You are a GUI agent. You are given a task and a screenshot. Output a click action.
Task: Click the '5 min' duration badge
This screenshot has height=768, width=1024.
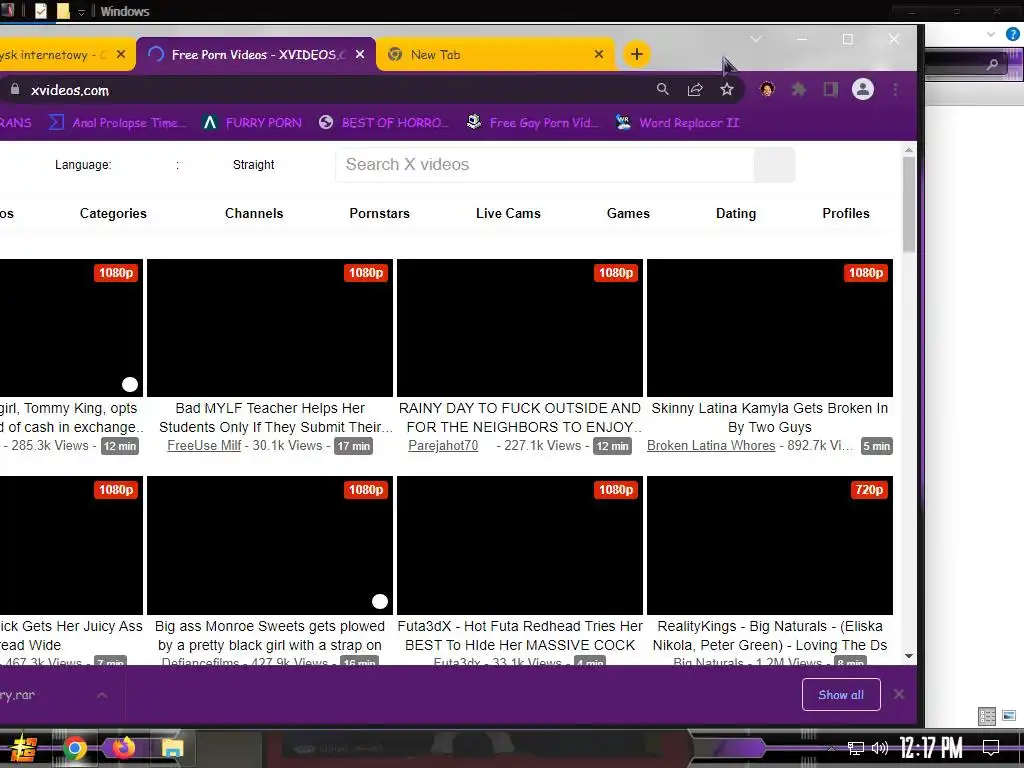tap(876, 446)
